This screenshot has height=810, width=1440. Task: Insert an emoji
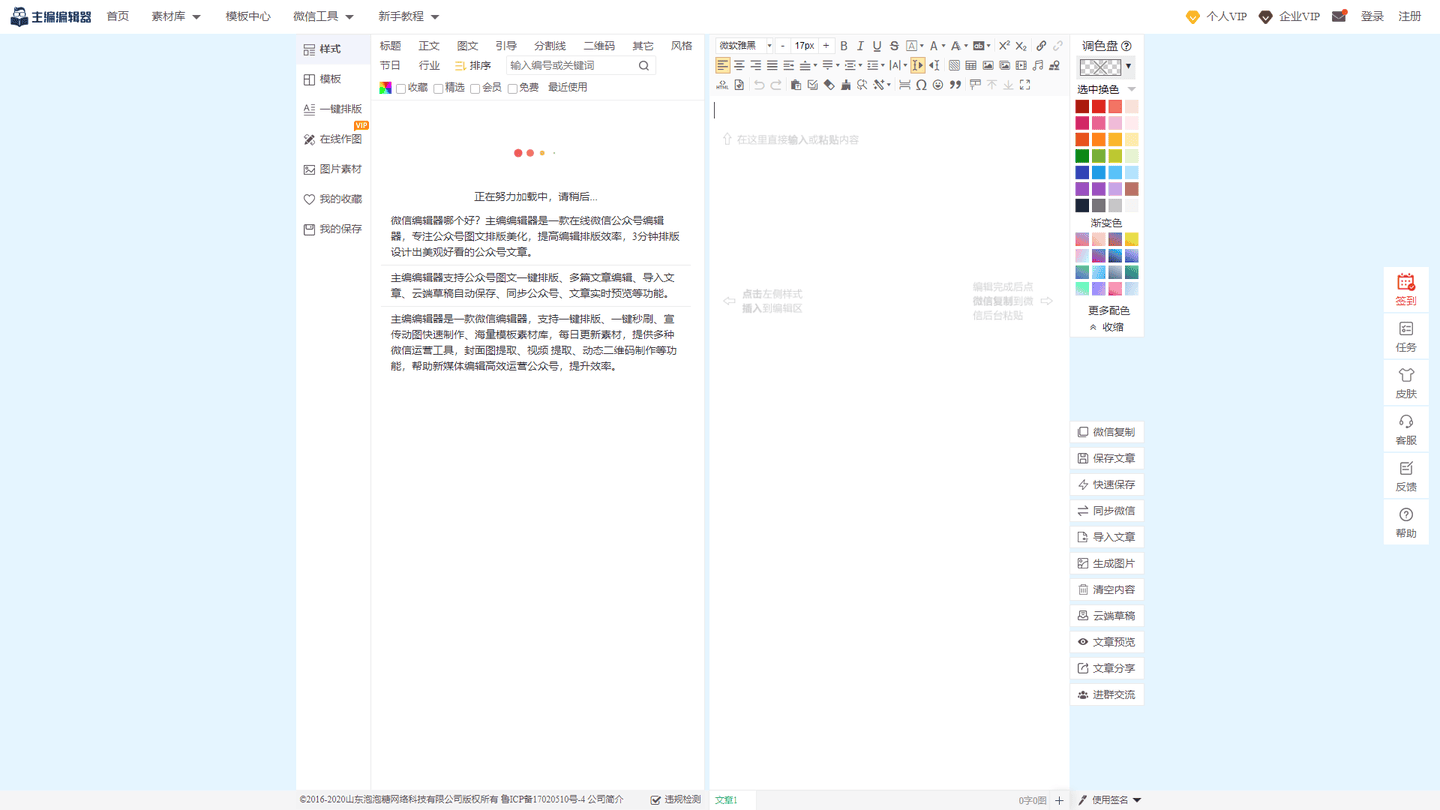(x=937, y=85)
